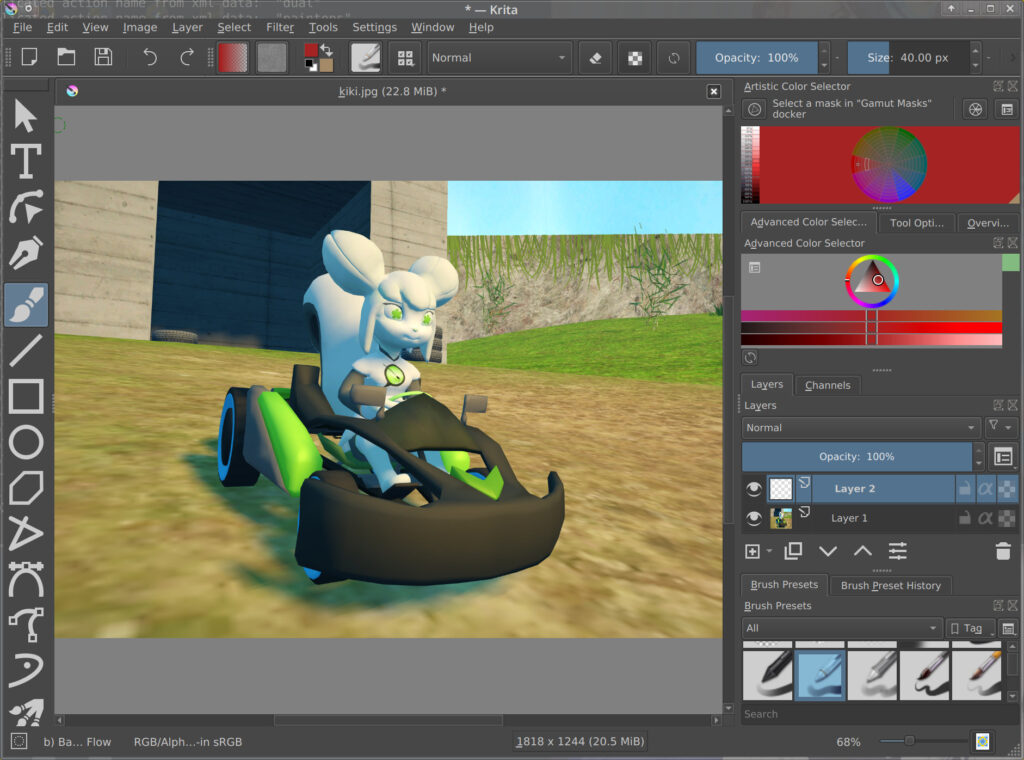Open the brush preset tag filter showing All
This screenshot has width=1024, height=760.
pyautogui.click(x=840, y=628)
